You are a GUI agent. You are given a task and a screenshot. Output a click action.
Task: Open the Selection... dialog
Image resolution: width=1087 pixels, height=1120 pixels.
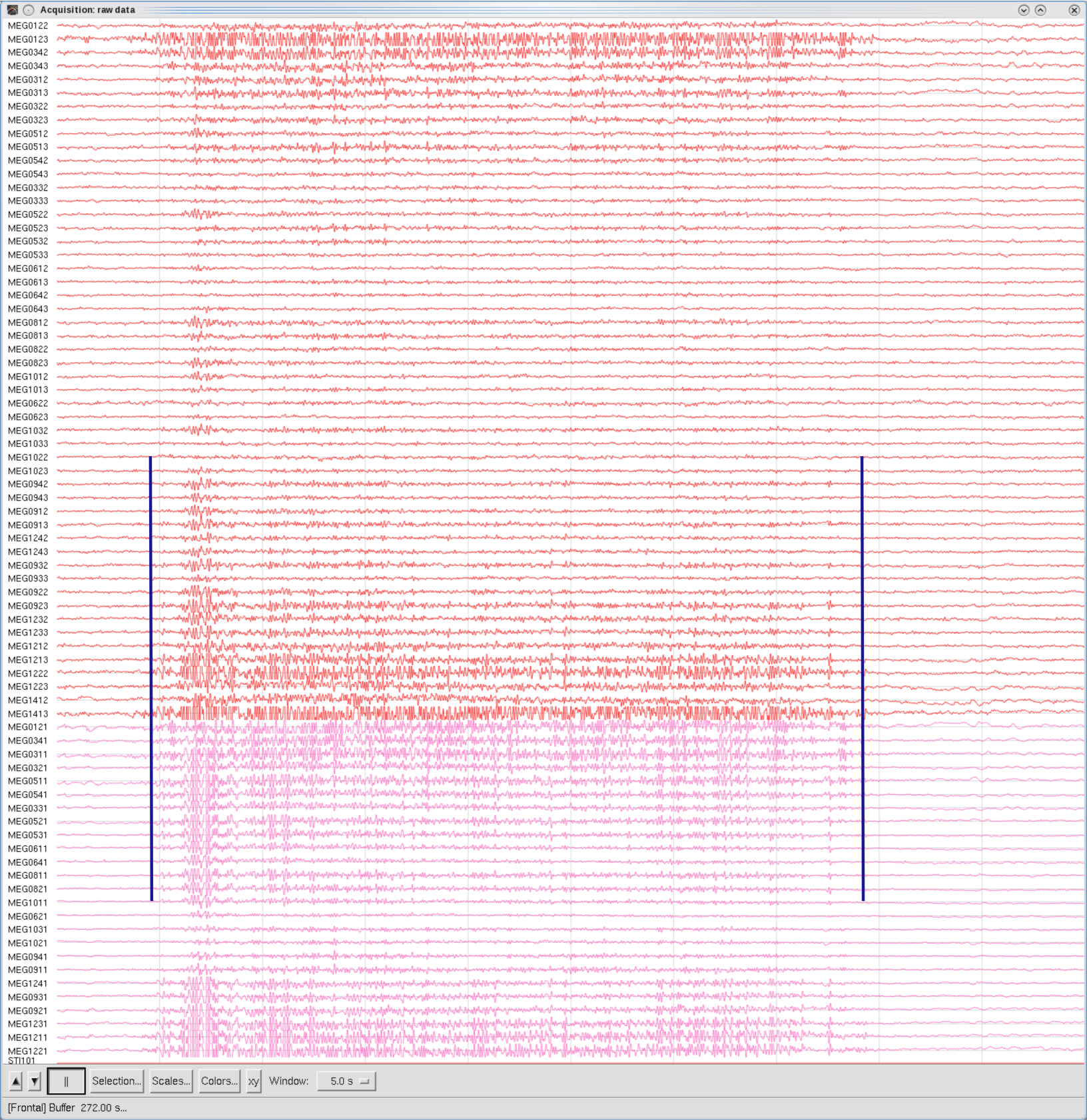pos(117,1081)
